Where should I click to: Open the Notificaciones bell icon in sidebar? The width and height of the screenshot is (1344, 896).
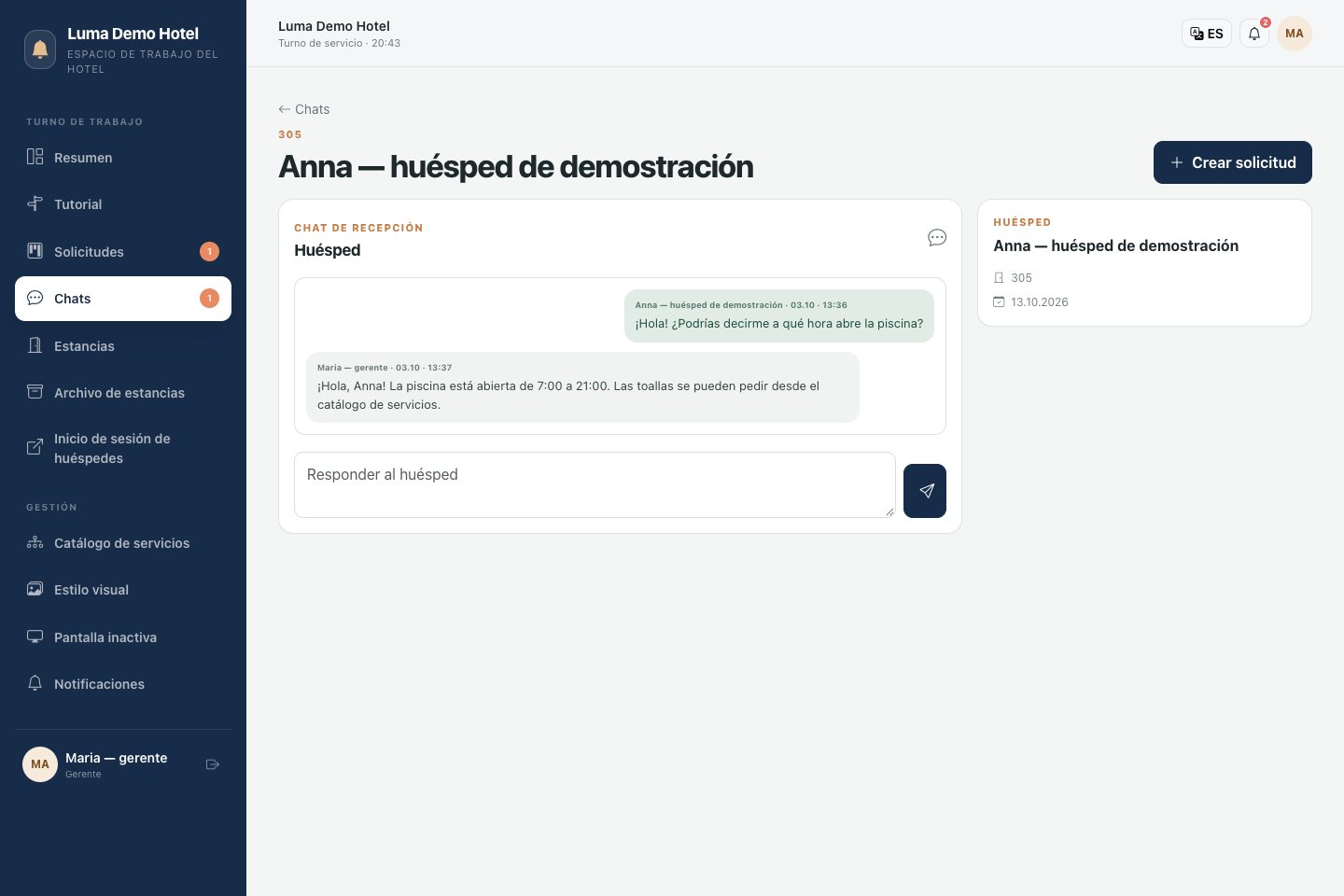[x=35, y=683]
